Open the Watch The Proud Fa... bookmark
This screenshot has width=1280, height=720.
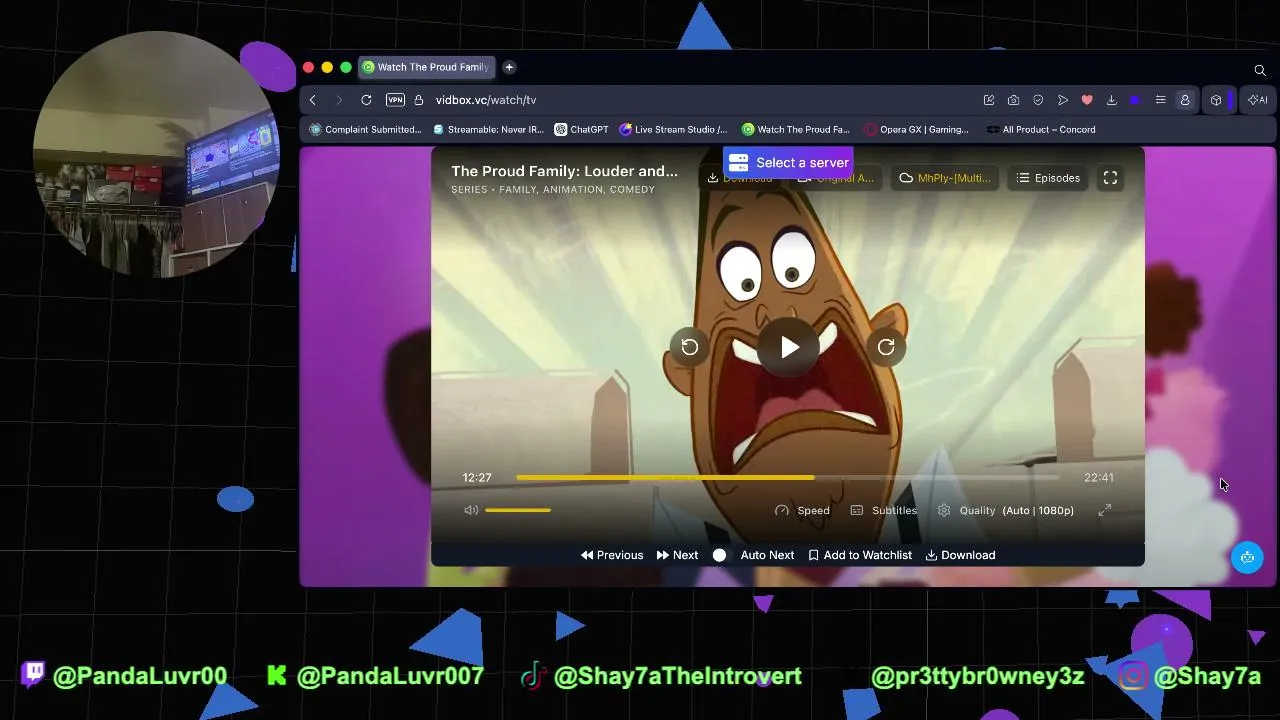796,129
